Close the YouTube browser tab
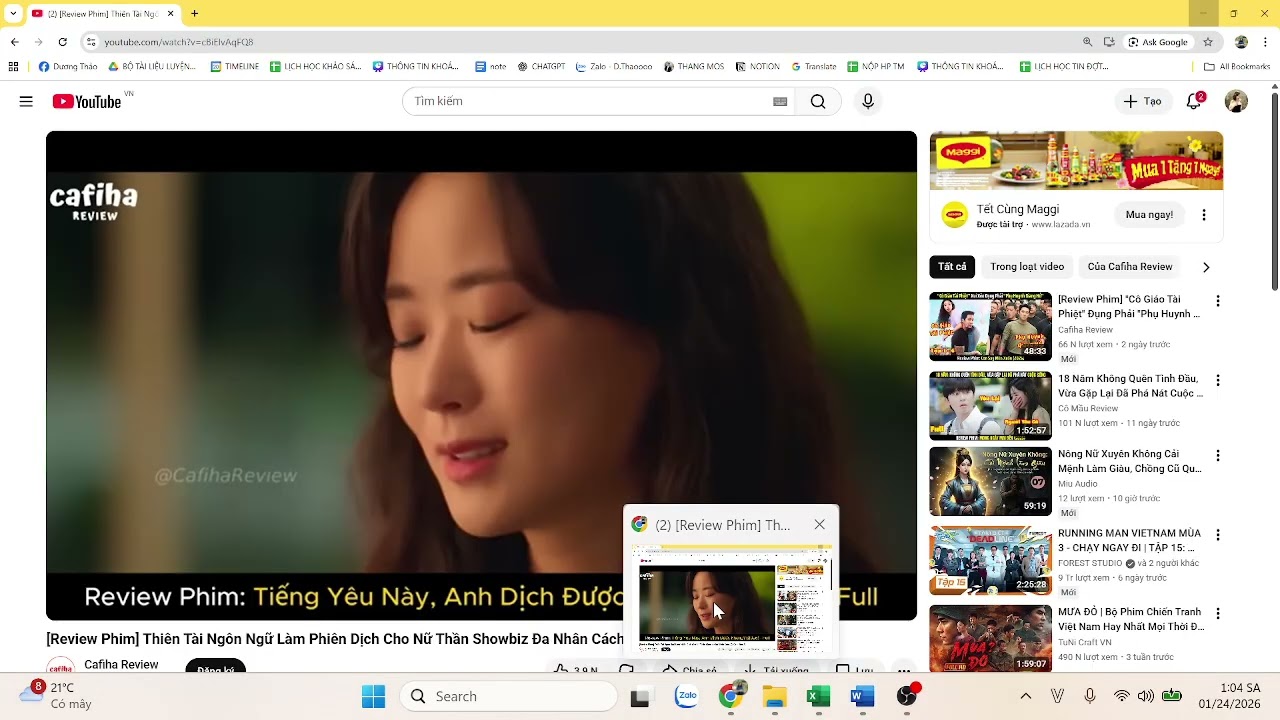The width and height of the screenshot is (1280, 720). click(170, 14)
